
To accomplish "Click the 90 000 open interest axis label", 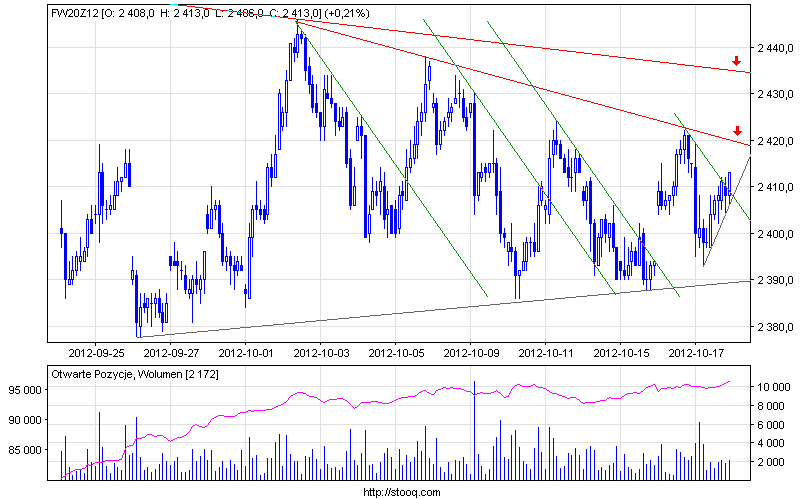I will (25, 420).
